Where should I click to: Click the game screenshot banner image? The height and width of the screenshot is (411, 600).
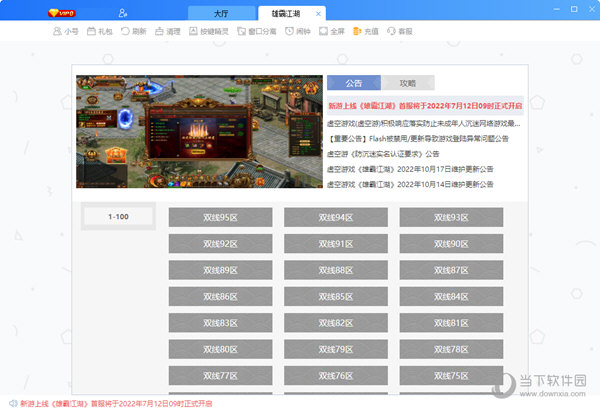click(x=199, y=132)
